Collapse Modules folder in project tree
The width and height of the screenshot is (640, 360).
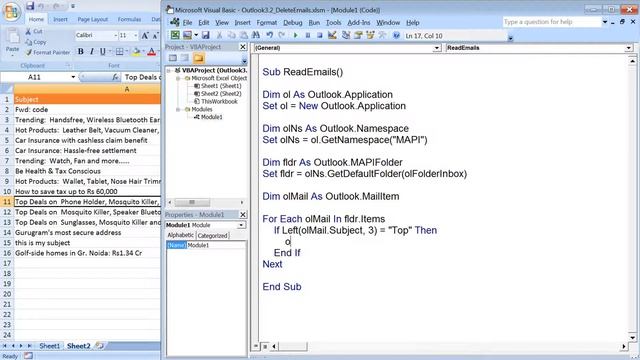(178, 109)
